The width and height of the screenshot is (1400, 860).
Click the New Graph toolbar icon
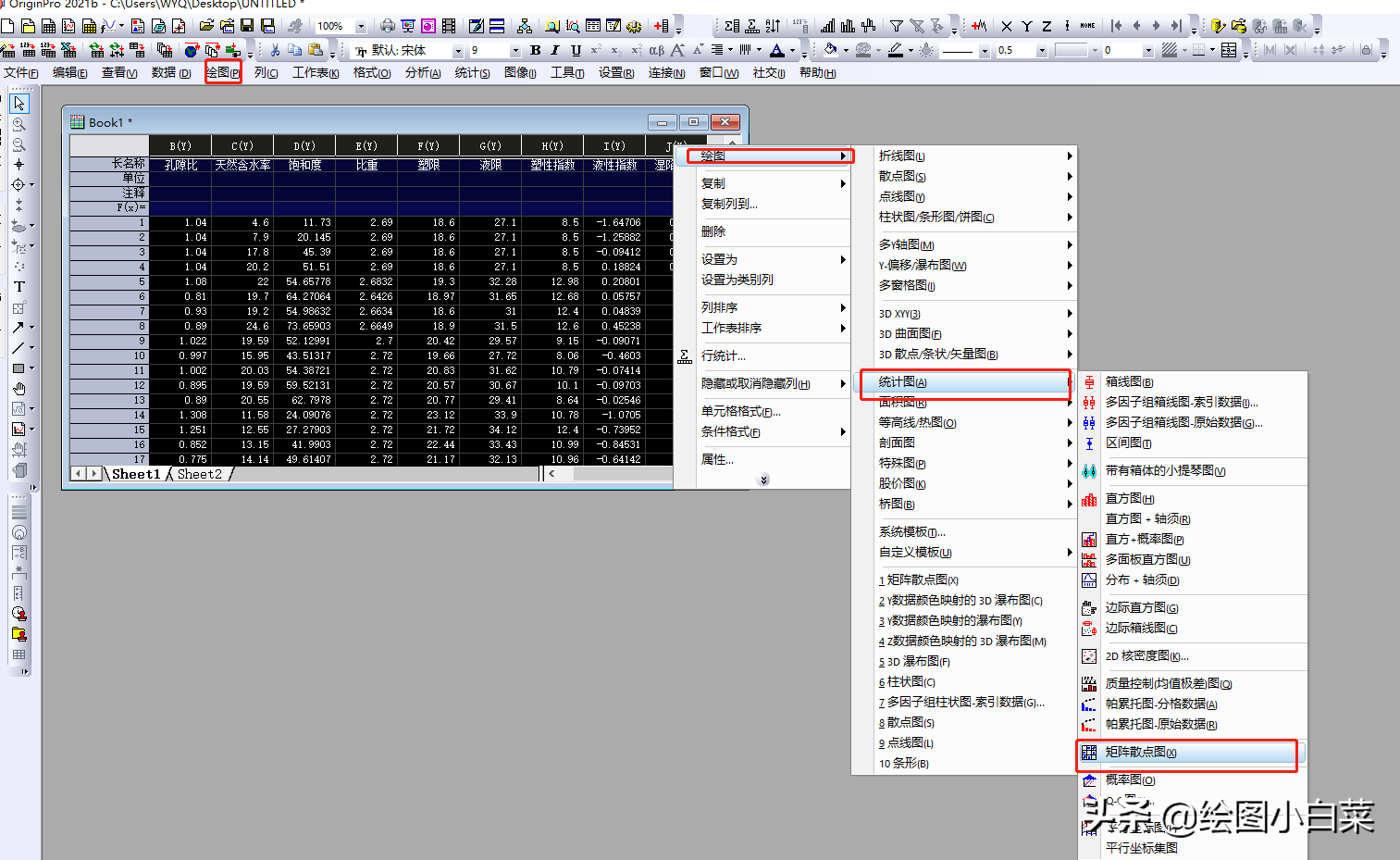point(69,26)
